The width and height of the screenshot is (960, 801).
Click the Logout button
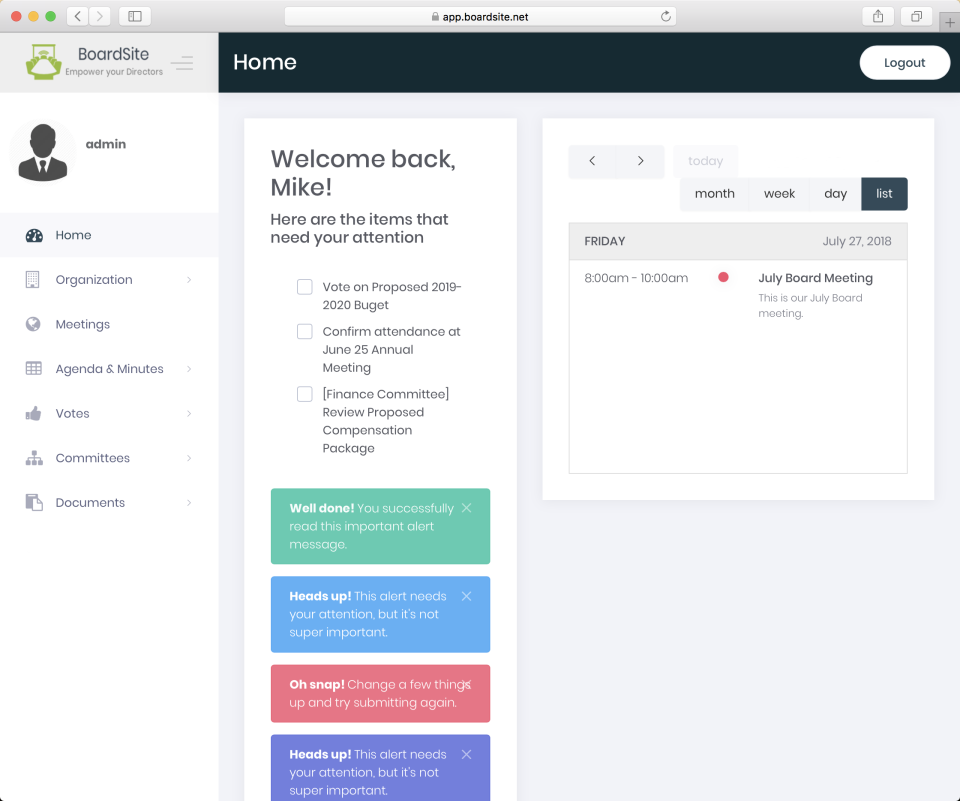coord(904,62)
